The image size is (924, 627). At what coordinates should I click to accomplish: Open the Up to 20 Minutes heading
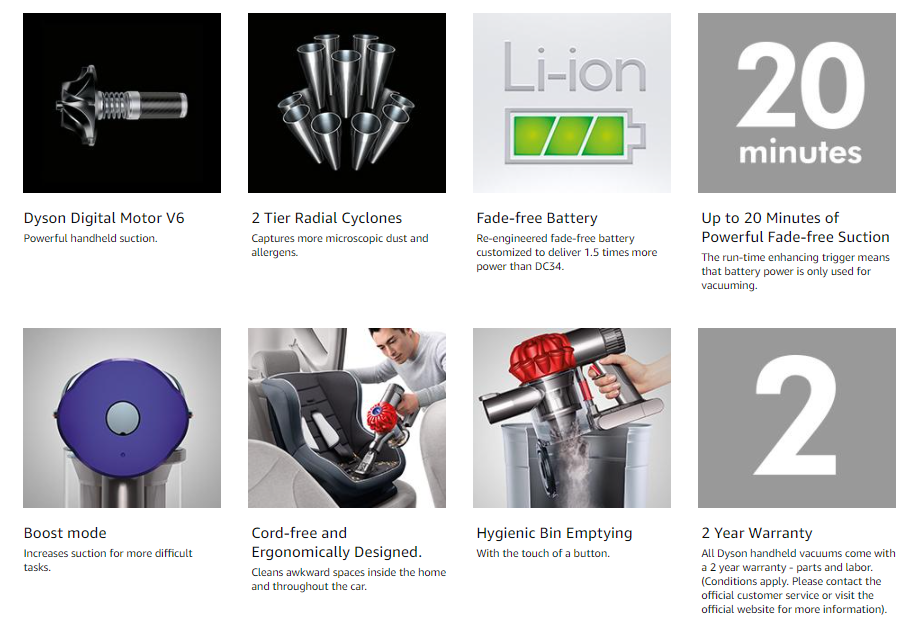[x=795, y=227]
